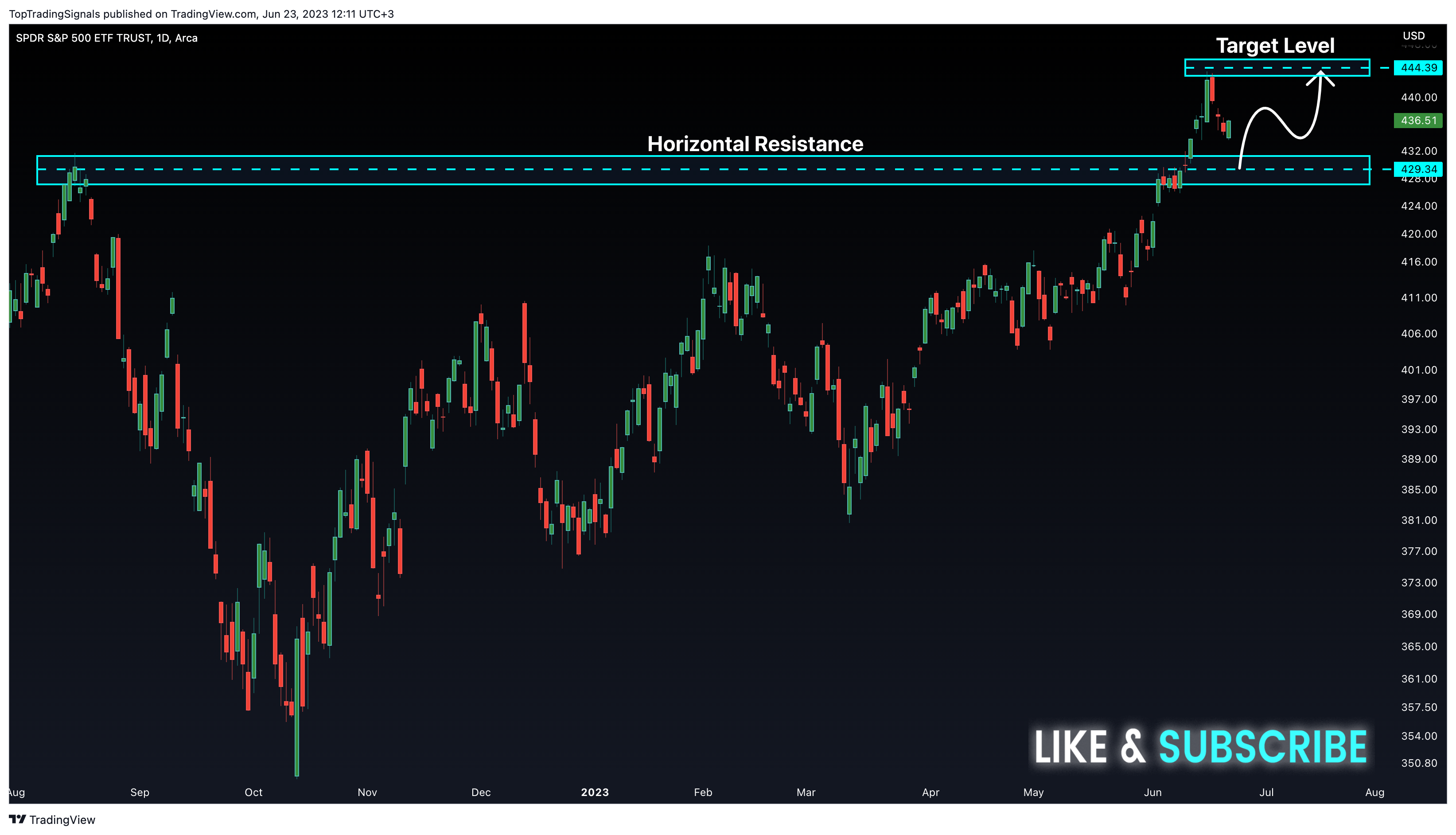The height and width of the screenshot is (835, 1456).
Task: Click the 373.00 price axis value
Action: click(1419, 583)
